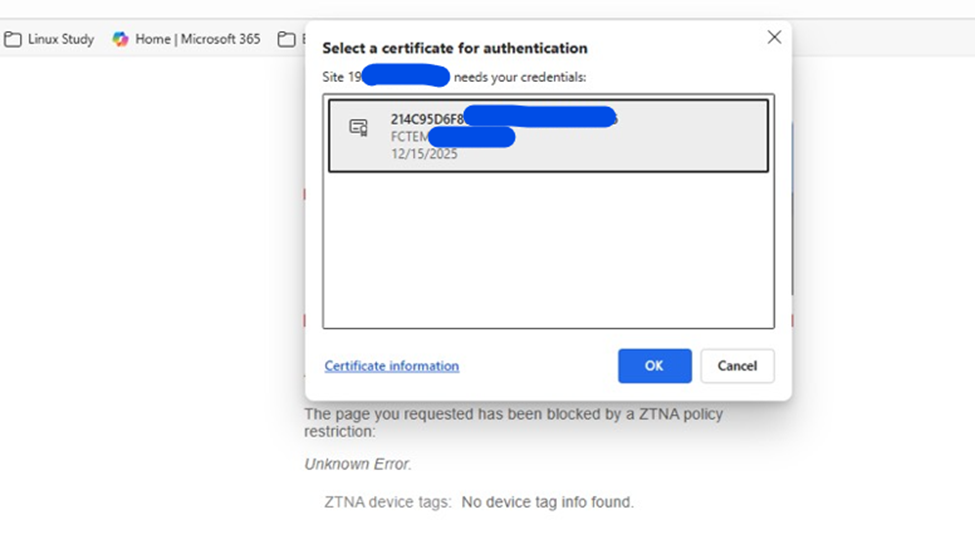Click the 12/15/2025 certificate expiry date
The height and width of the screenshot is (554, 975).
[424, 154]
